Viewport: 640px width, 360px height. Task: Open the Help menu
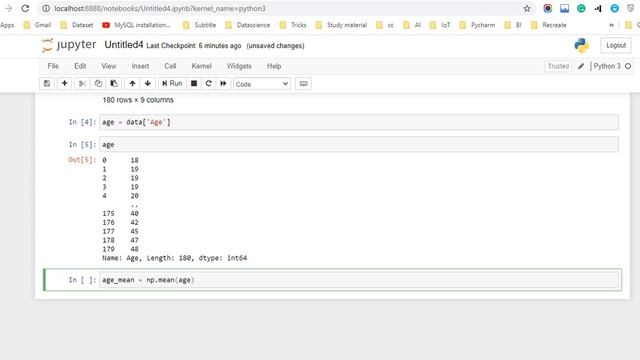click(x=274, y=66)
